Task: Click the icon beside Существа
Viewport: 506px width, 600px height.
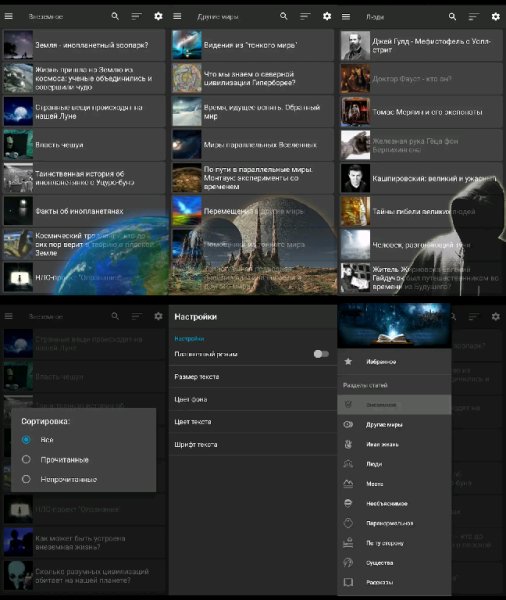Action: pyautogui.click(x=348, y=562)
